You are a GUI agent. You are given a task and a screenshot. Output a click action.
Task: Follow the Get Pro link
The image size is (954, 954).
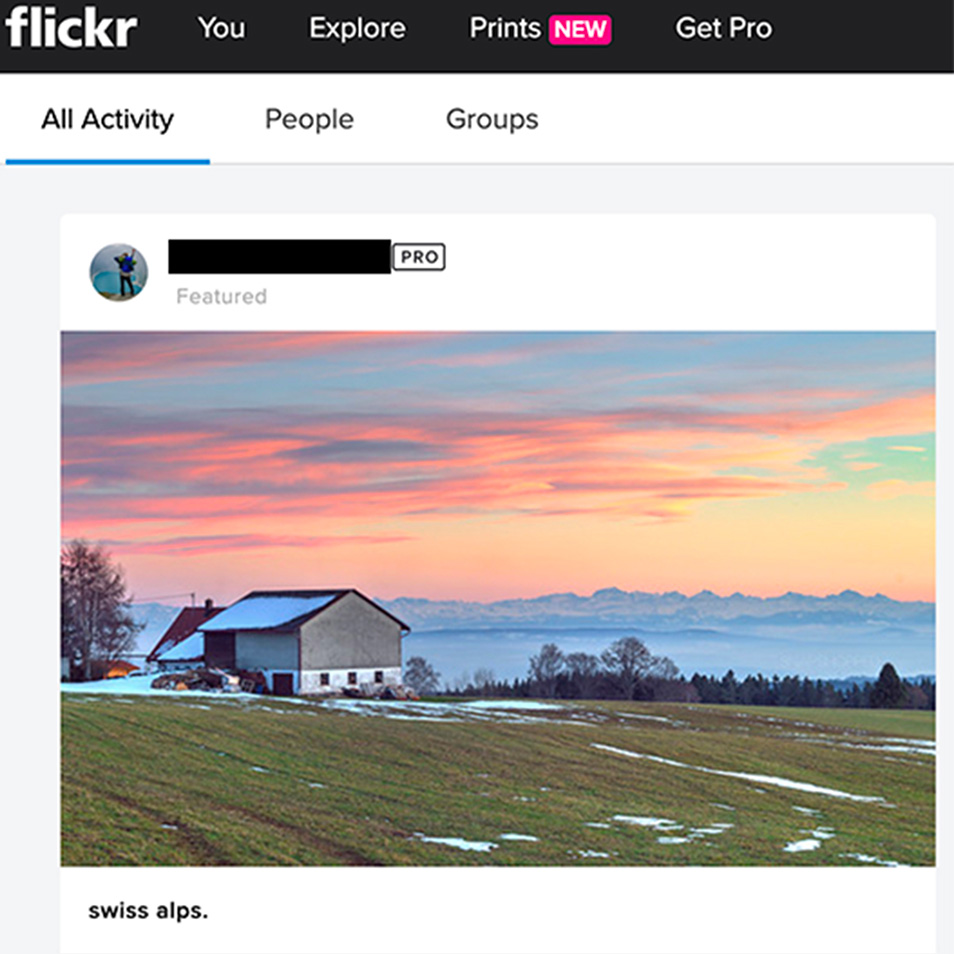(x=723, y=28)
